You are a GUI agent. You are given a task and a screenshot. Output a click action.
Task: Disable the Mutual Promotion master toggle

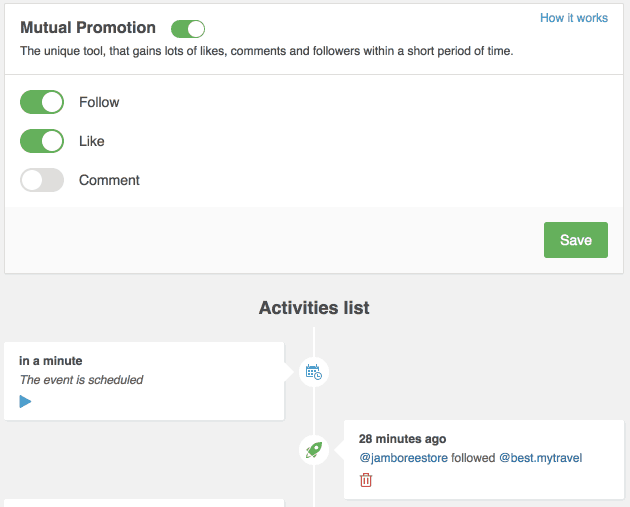click(x=188, y=28)
